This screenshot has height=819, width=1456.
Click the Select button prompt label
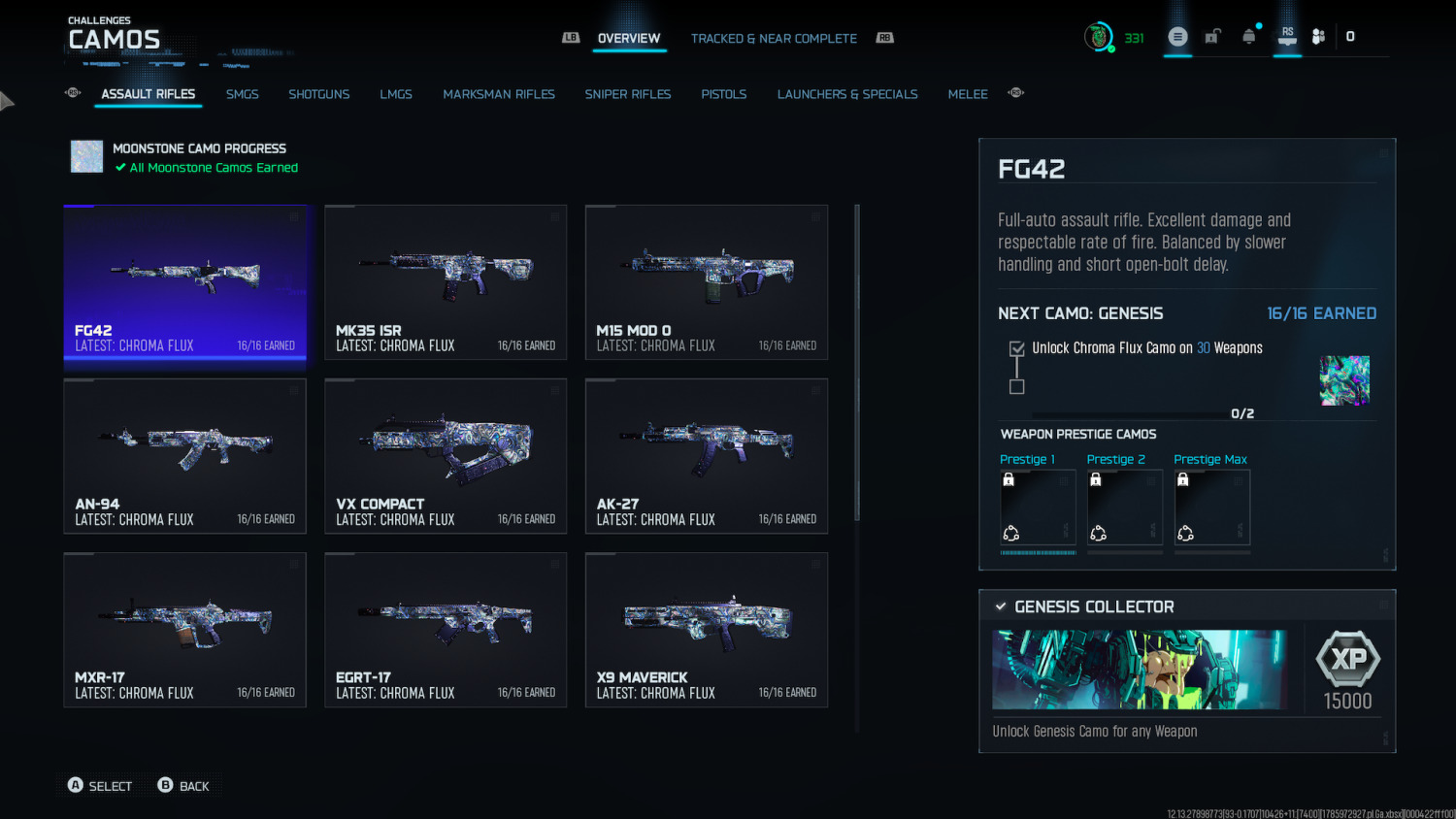click(x=111, y=786)
